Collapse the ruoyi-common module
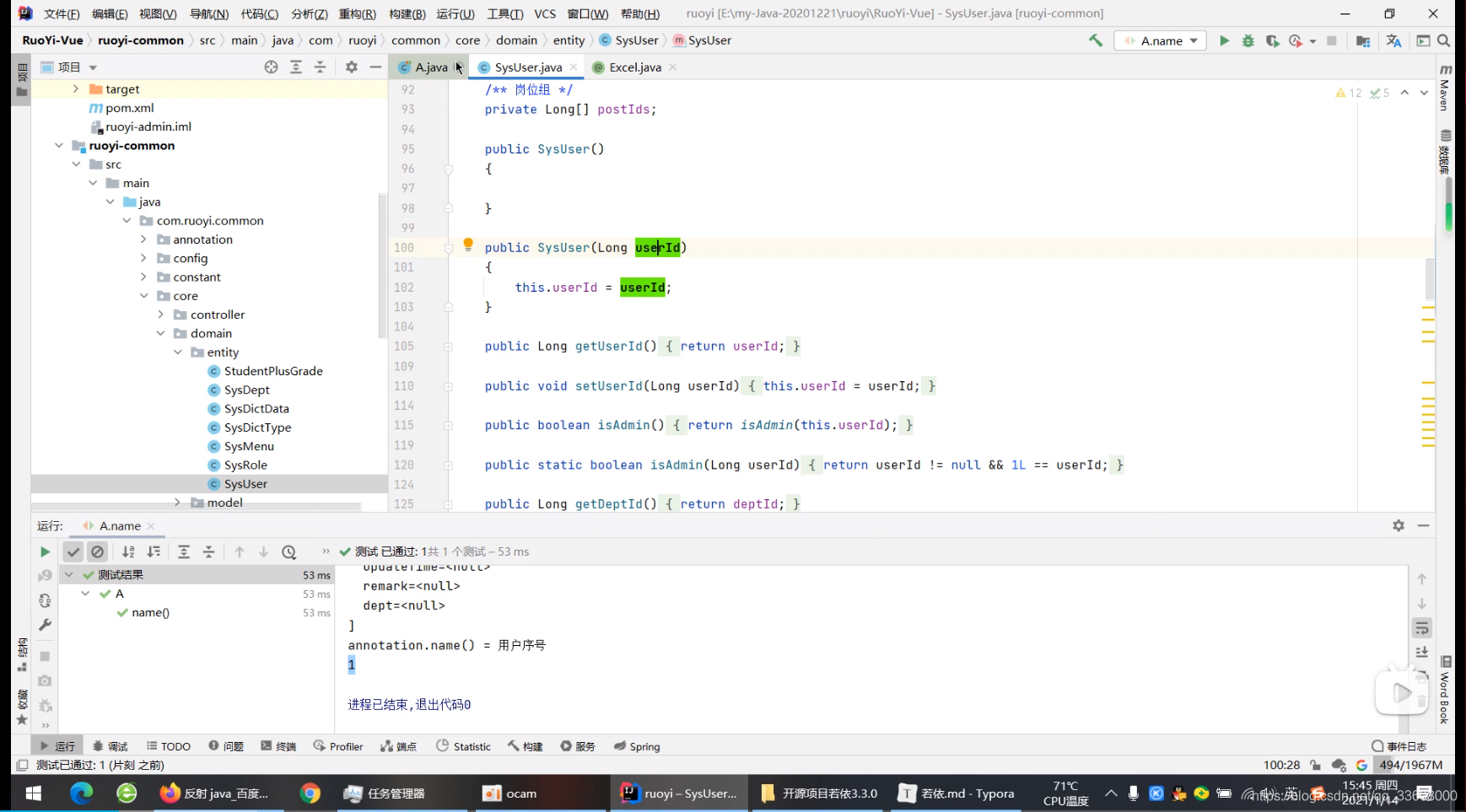The width and height of the screenshot is (1466, 812). pyautogui.click(x=59, y=145)
